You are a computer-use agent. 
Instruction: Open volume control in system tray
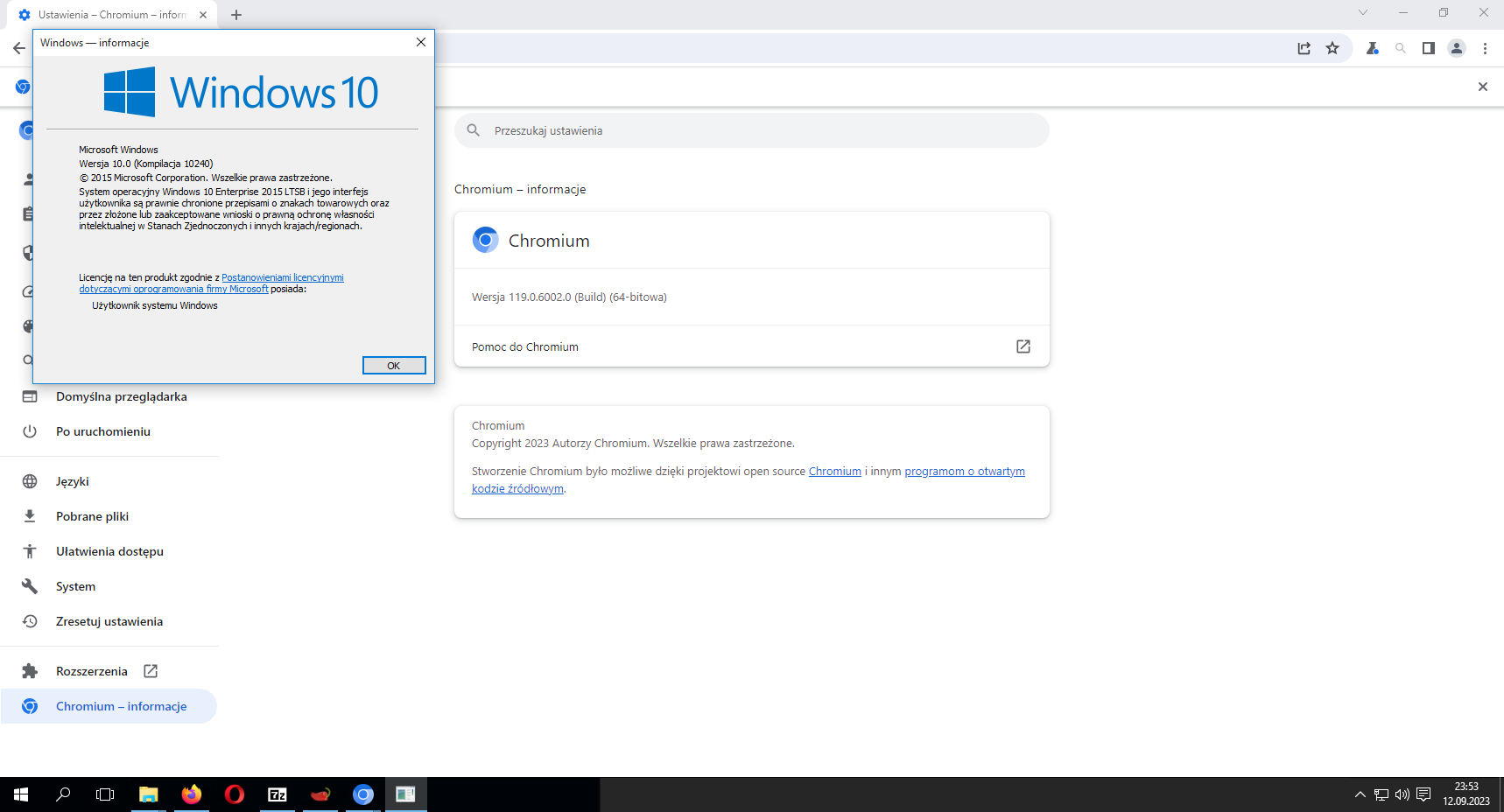(x=1402, y=794)
